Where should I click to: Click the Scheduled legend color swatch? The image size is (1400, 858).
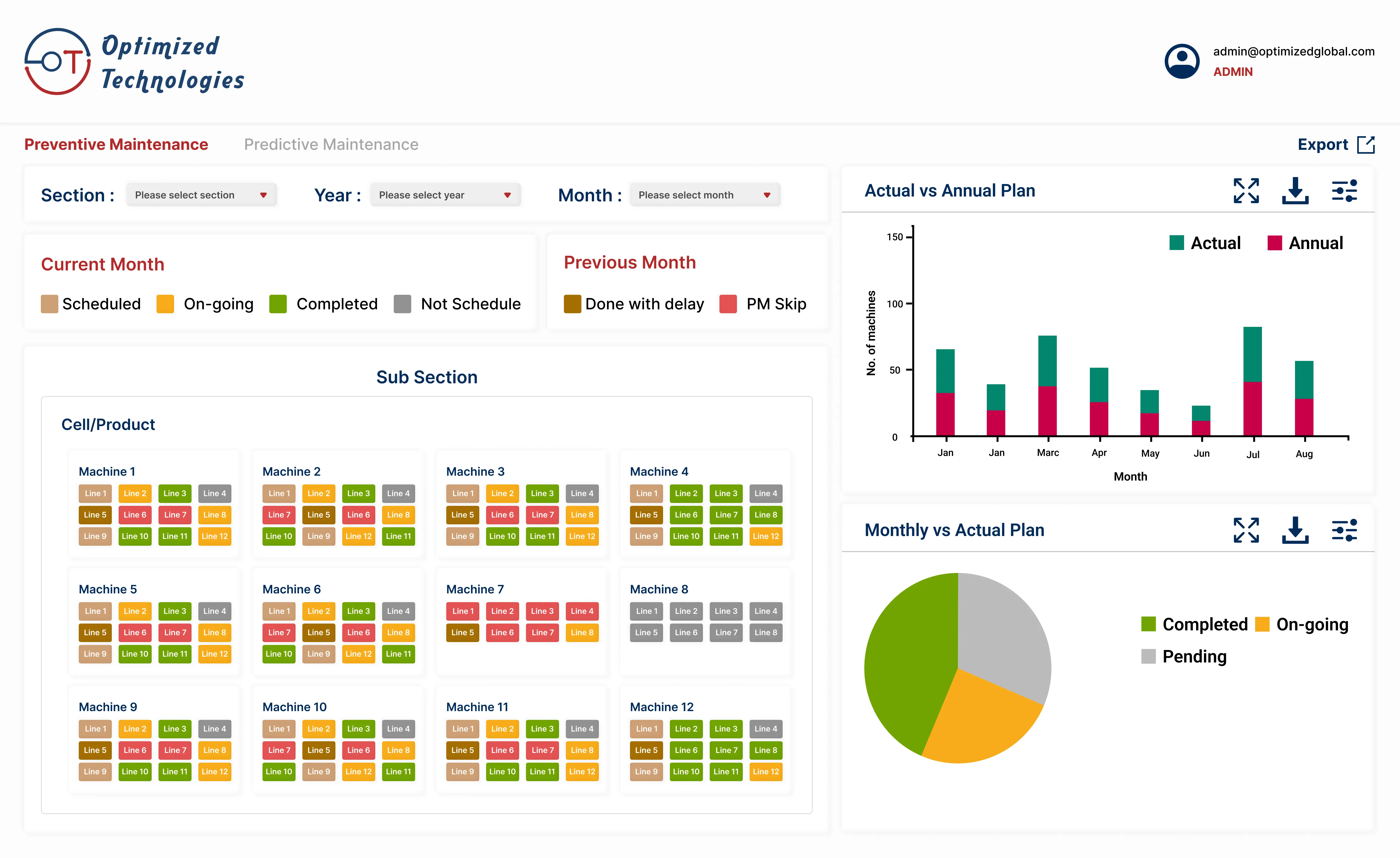coord(49,304)
